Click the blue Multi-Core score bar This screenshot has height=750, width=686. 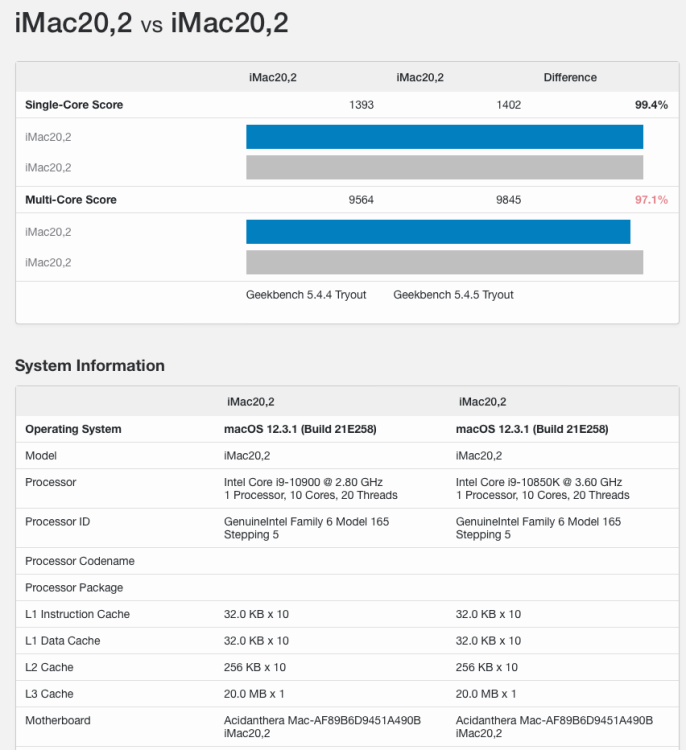point(438,232)
